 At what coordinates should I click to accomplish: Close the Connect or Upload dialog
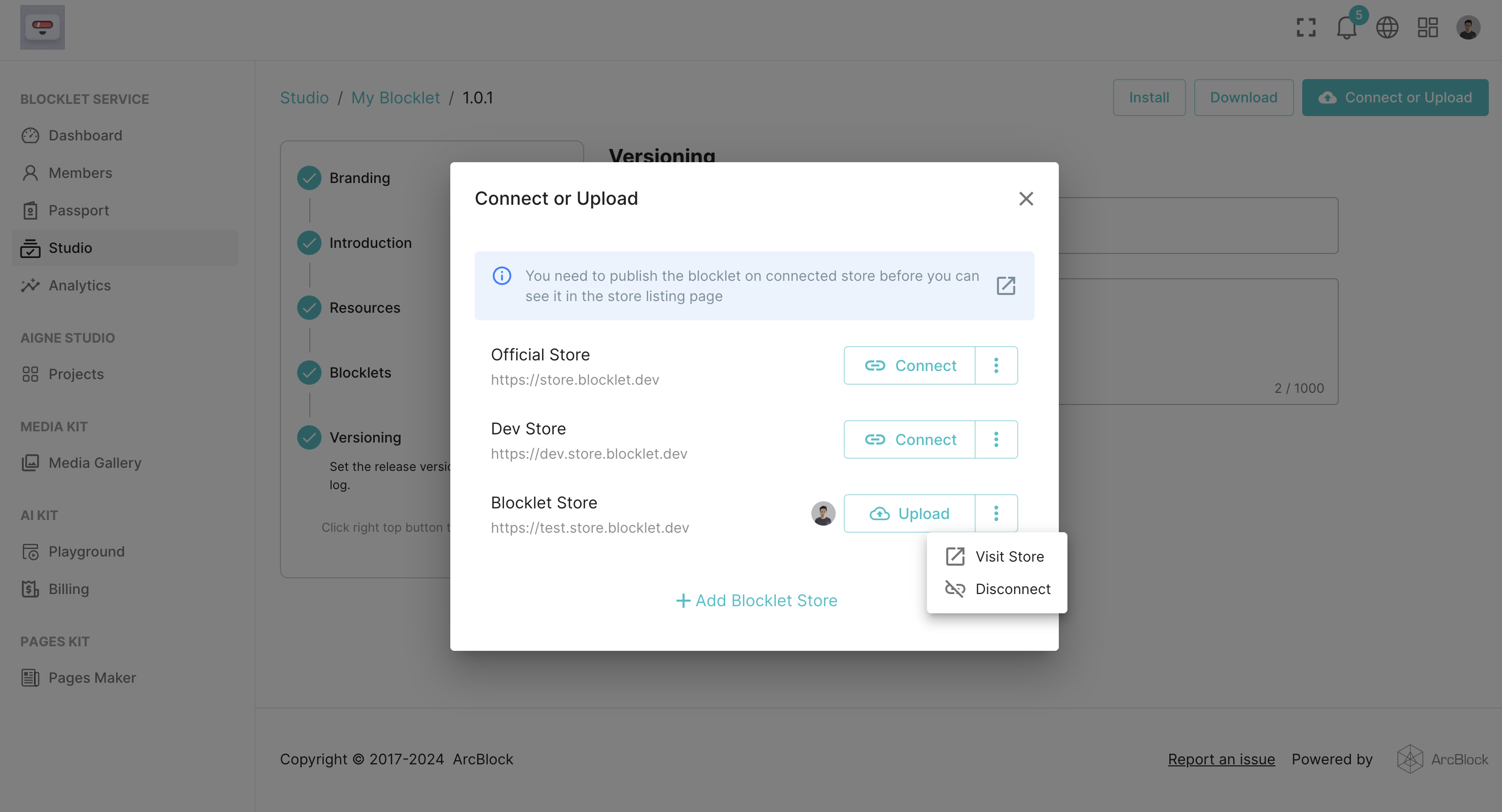(x=1026, y=199)
